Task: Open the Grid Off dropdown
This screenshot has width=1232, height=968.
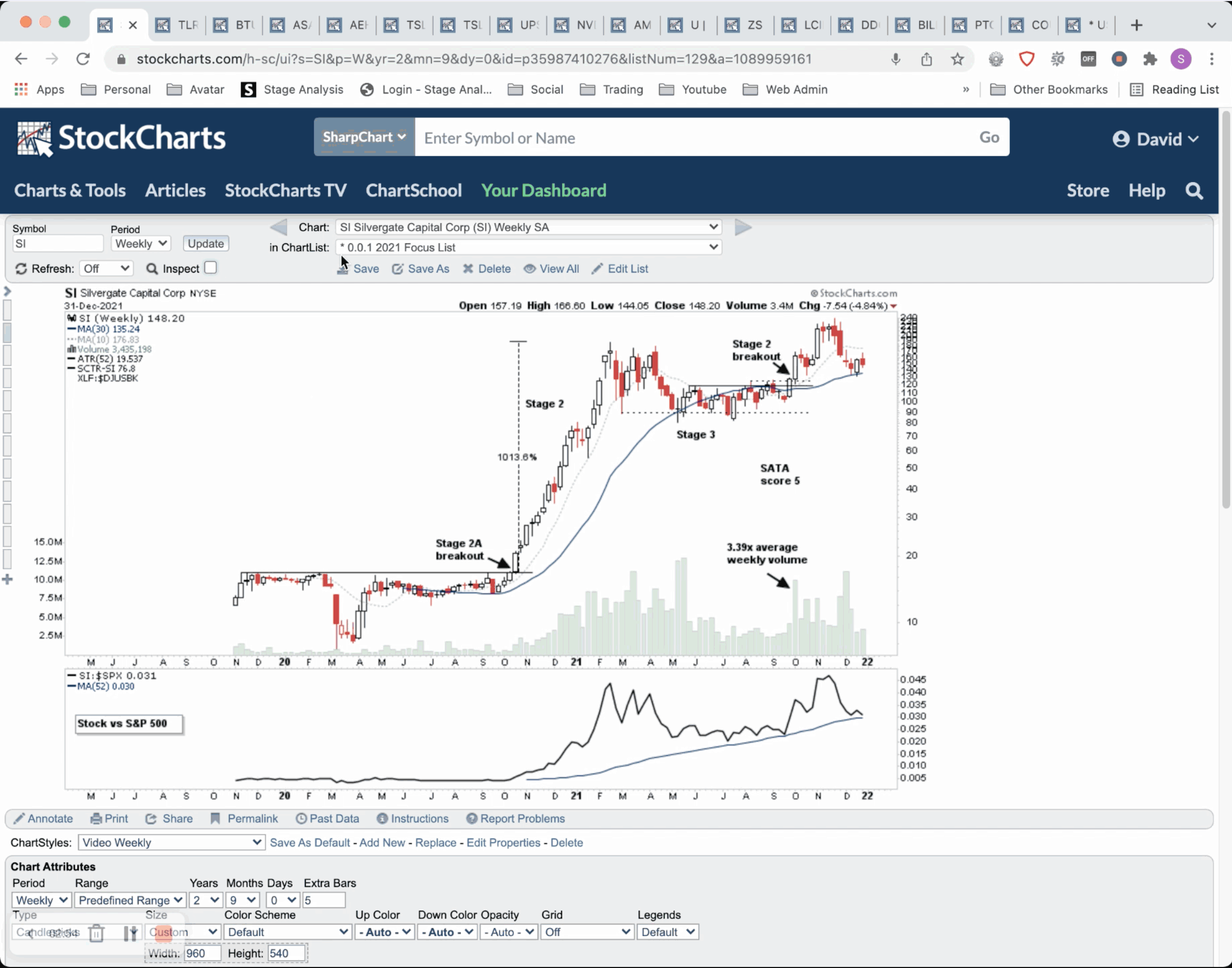Action: point(587,932)
